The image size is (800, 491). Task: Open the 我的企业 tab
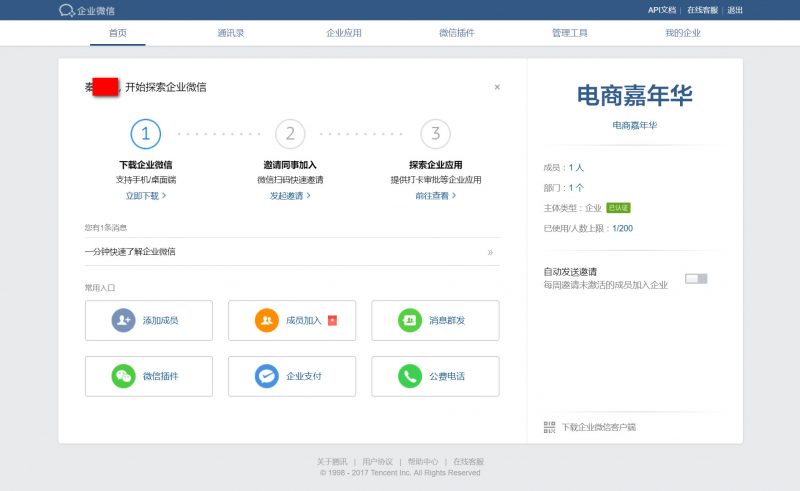pos(683,33)
